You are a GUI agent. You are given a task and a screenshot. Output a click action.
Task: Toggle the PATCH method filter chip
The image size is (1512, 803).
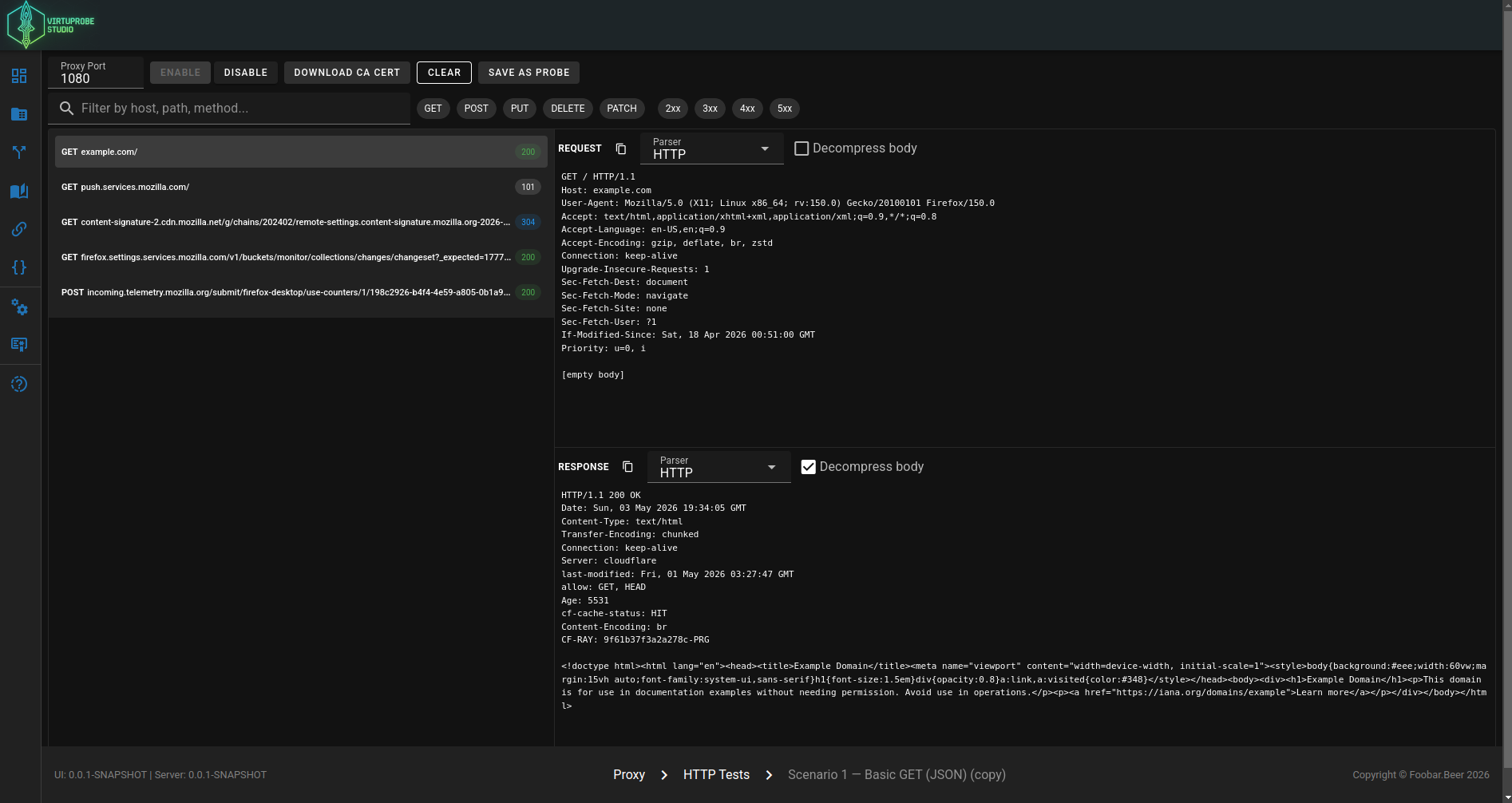click(622, 109)
